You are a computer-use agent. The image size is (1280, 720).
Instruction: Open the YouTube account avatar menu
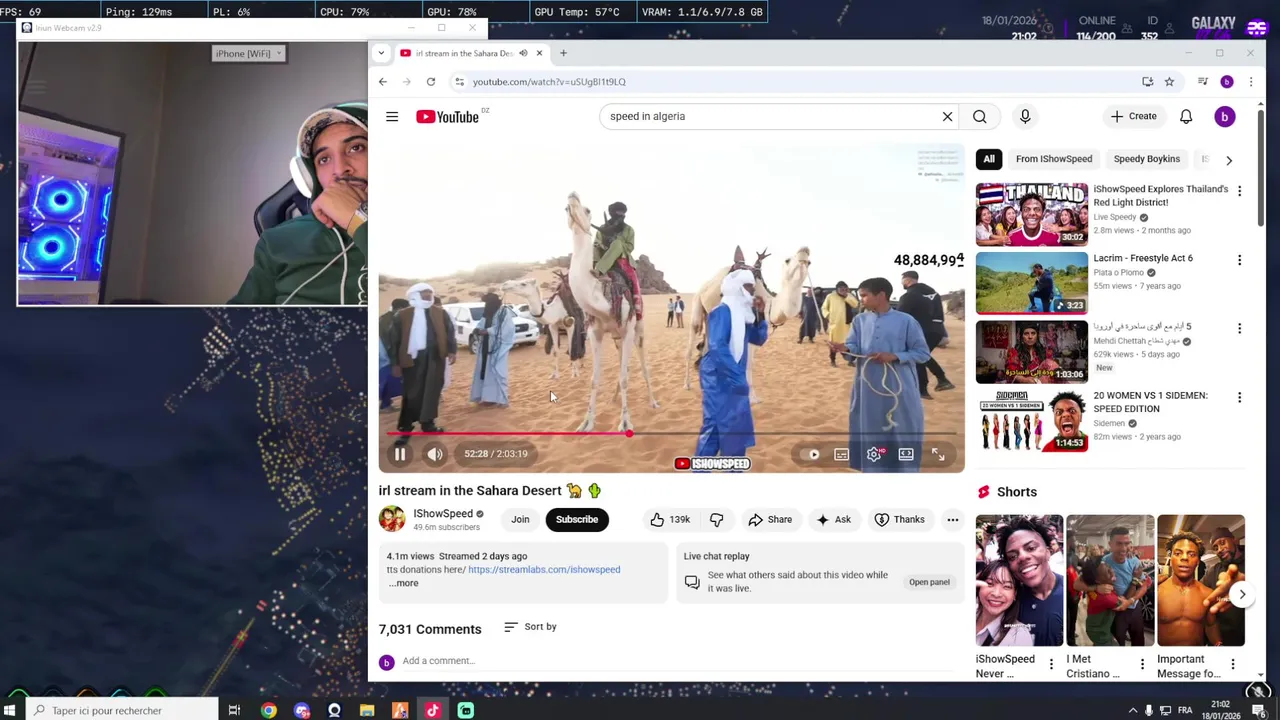pos(1224,117)
